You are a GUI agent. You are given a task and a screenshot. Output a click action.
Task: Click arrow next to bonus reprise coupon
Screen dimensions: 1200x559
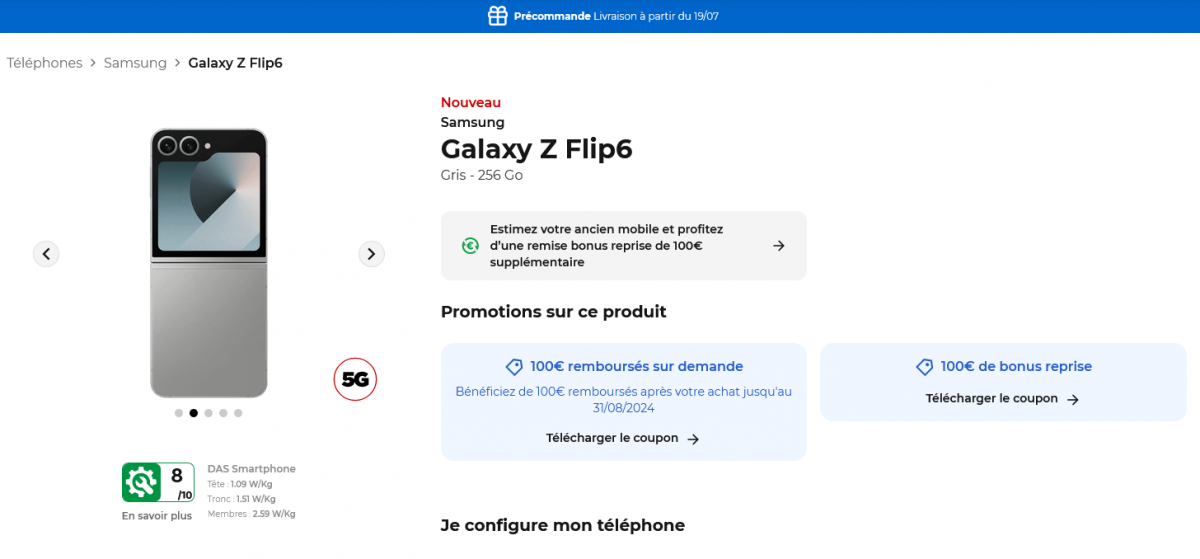point(1073,399)
